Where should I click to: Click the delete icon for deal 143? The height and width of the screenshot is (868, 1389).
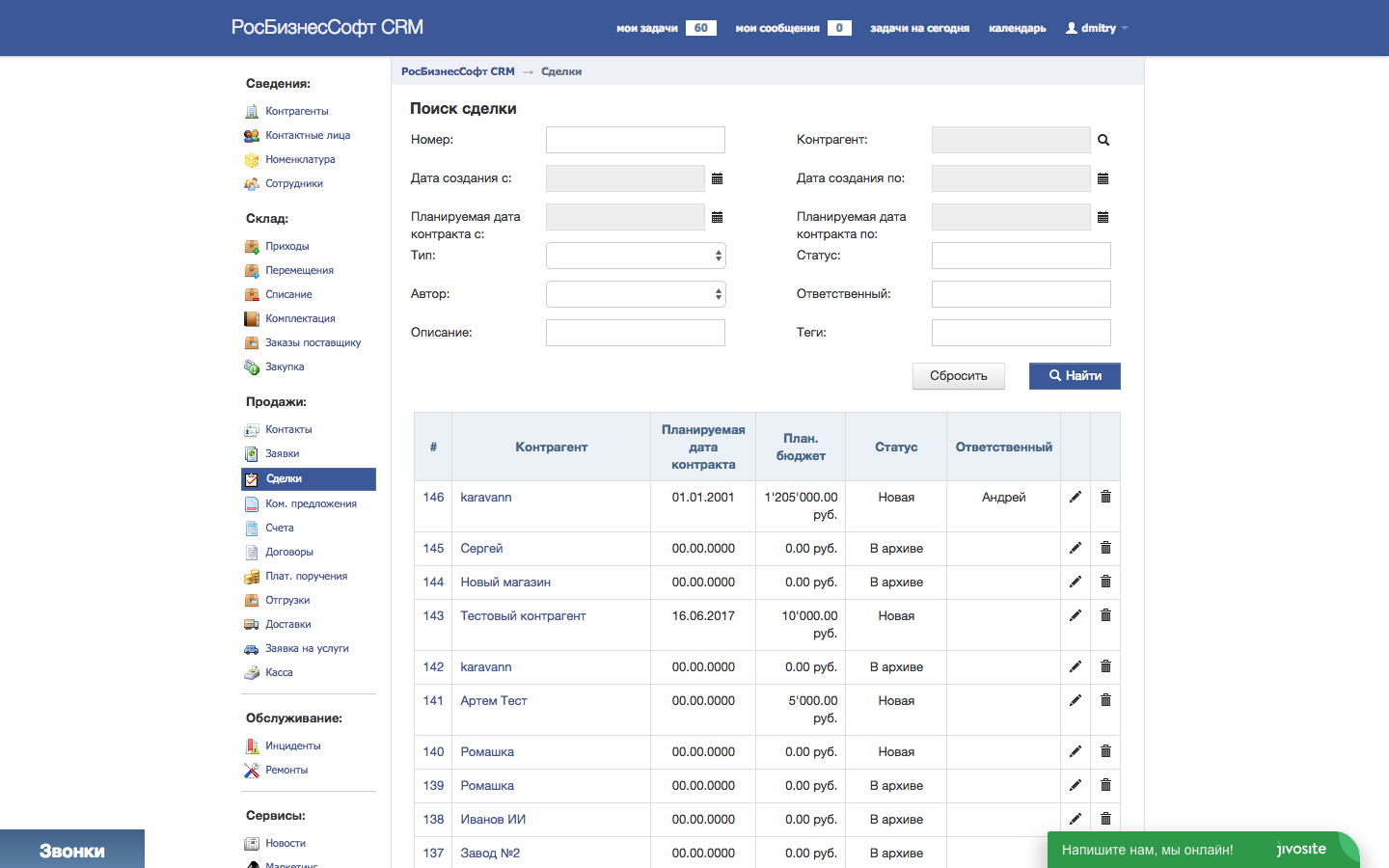(1105, 614)
